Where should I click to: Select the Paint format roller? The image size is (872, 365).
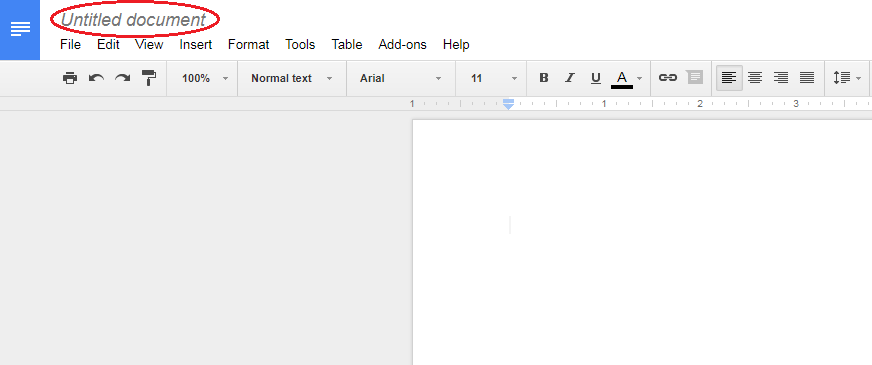coord(148,78)
